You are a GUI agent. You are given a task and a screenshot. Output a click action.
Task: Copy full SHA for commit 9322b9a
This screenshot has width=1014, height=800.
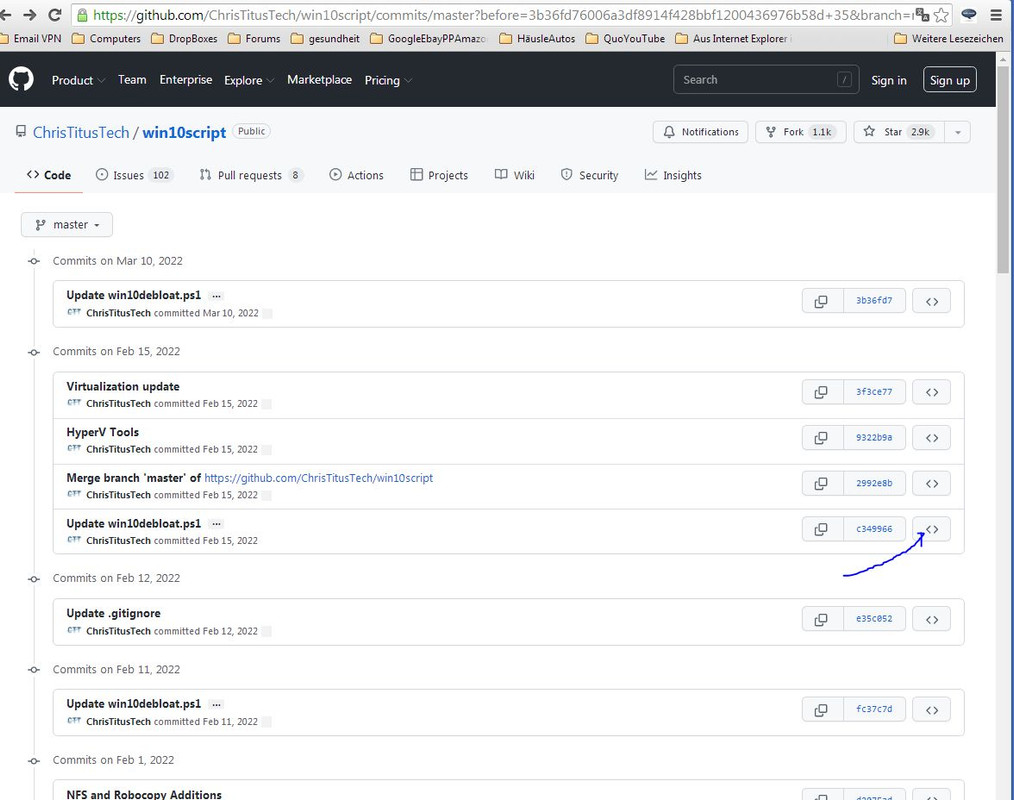click(822, 438)
